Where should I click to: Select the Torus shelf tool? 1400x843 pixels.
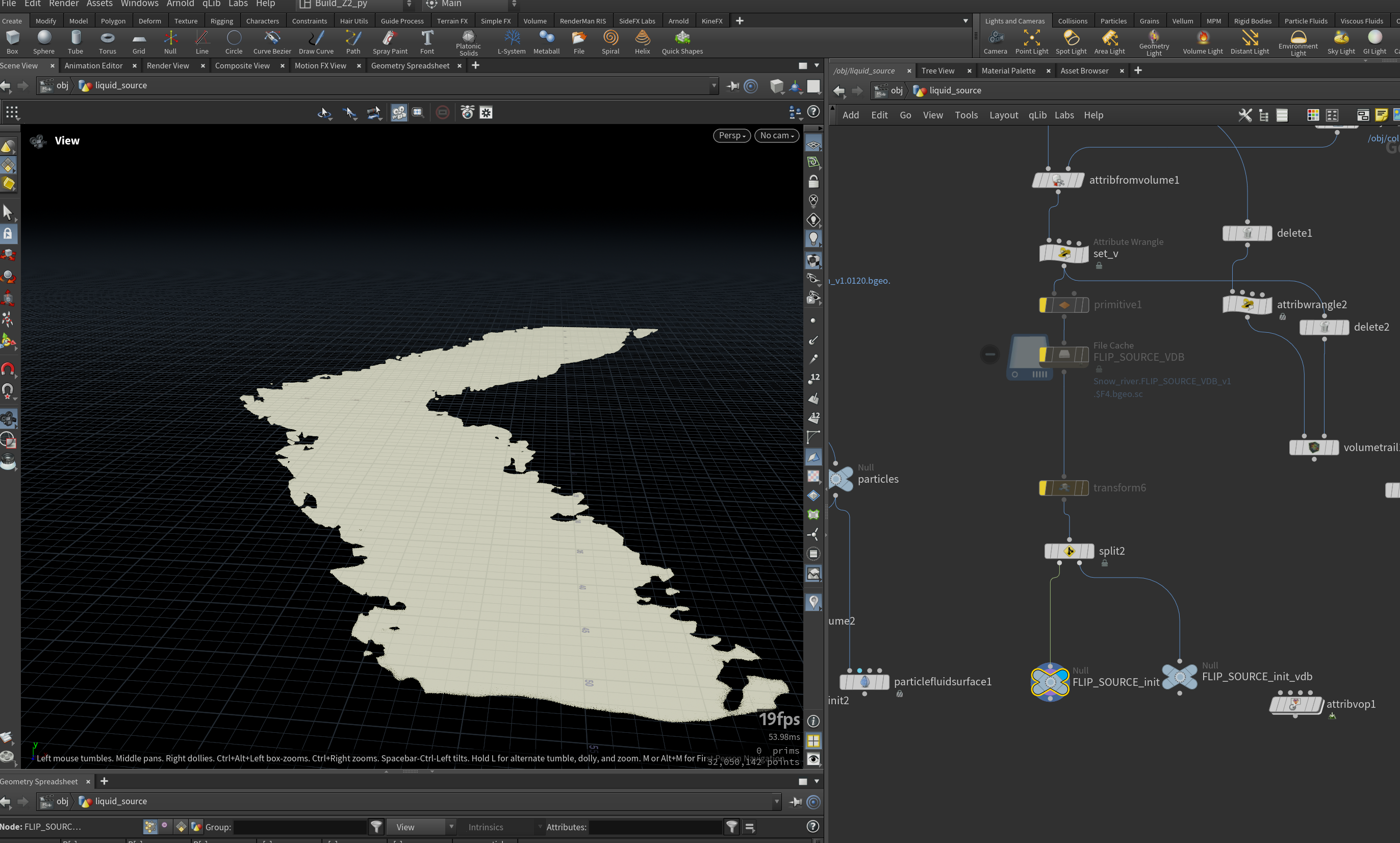tap(107, 42)
